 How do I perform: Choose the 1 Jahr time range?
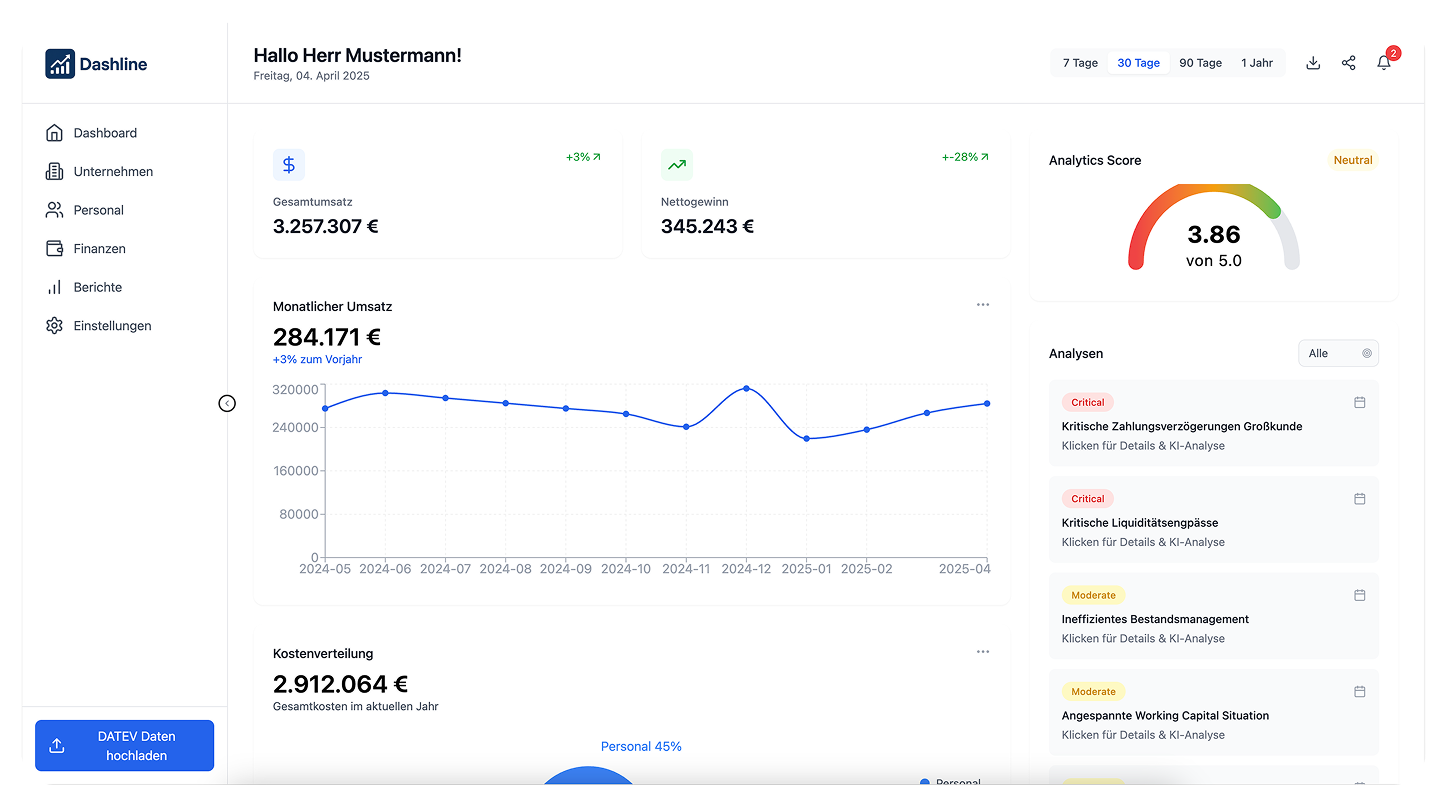click(1257, 63)
